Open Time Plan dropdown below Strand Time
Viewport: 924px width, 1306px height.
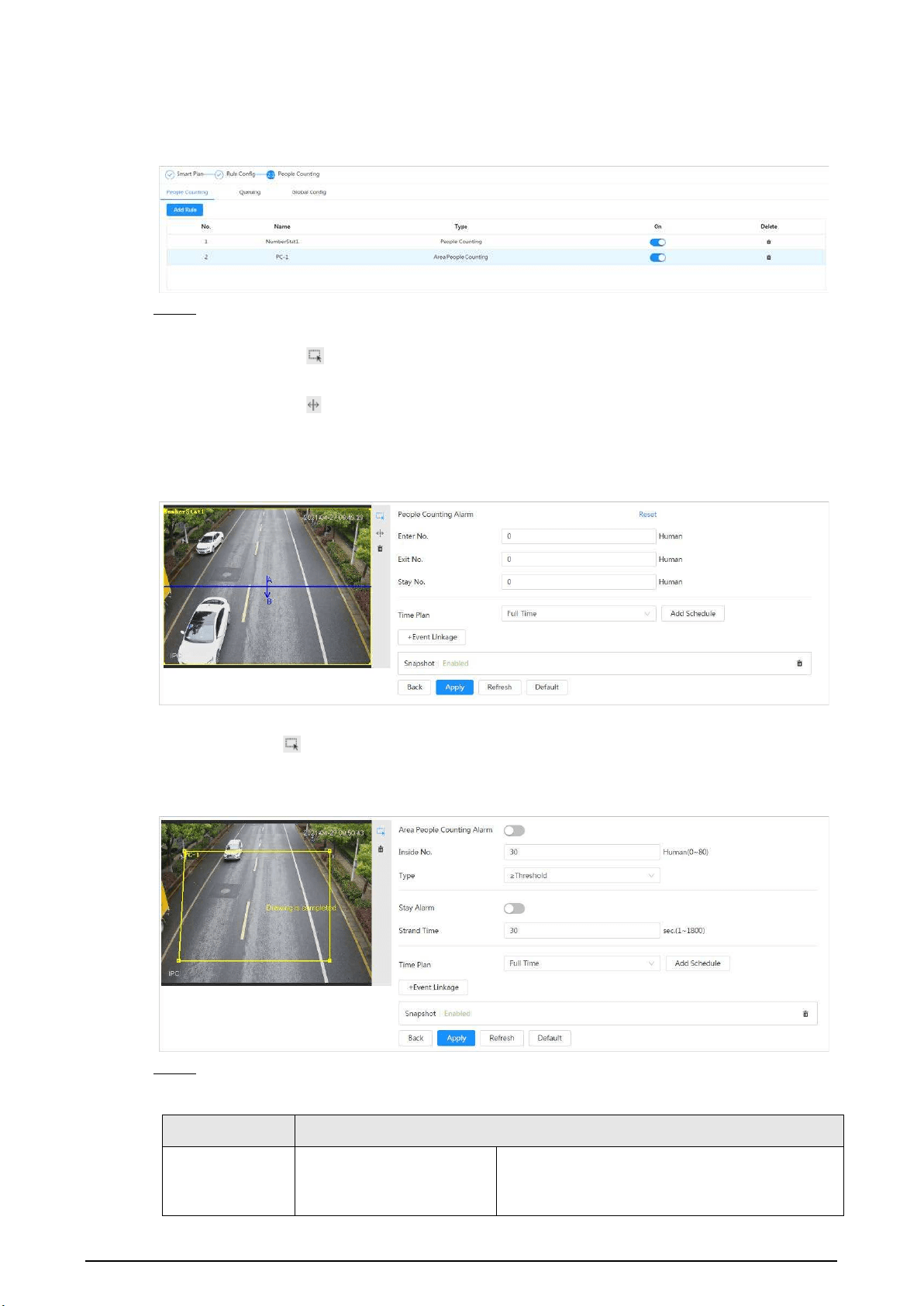[581, 963]
